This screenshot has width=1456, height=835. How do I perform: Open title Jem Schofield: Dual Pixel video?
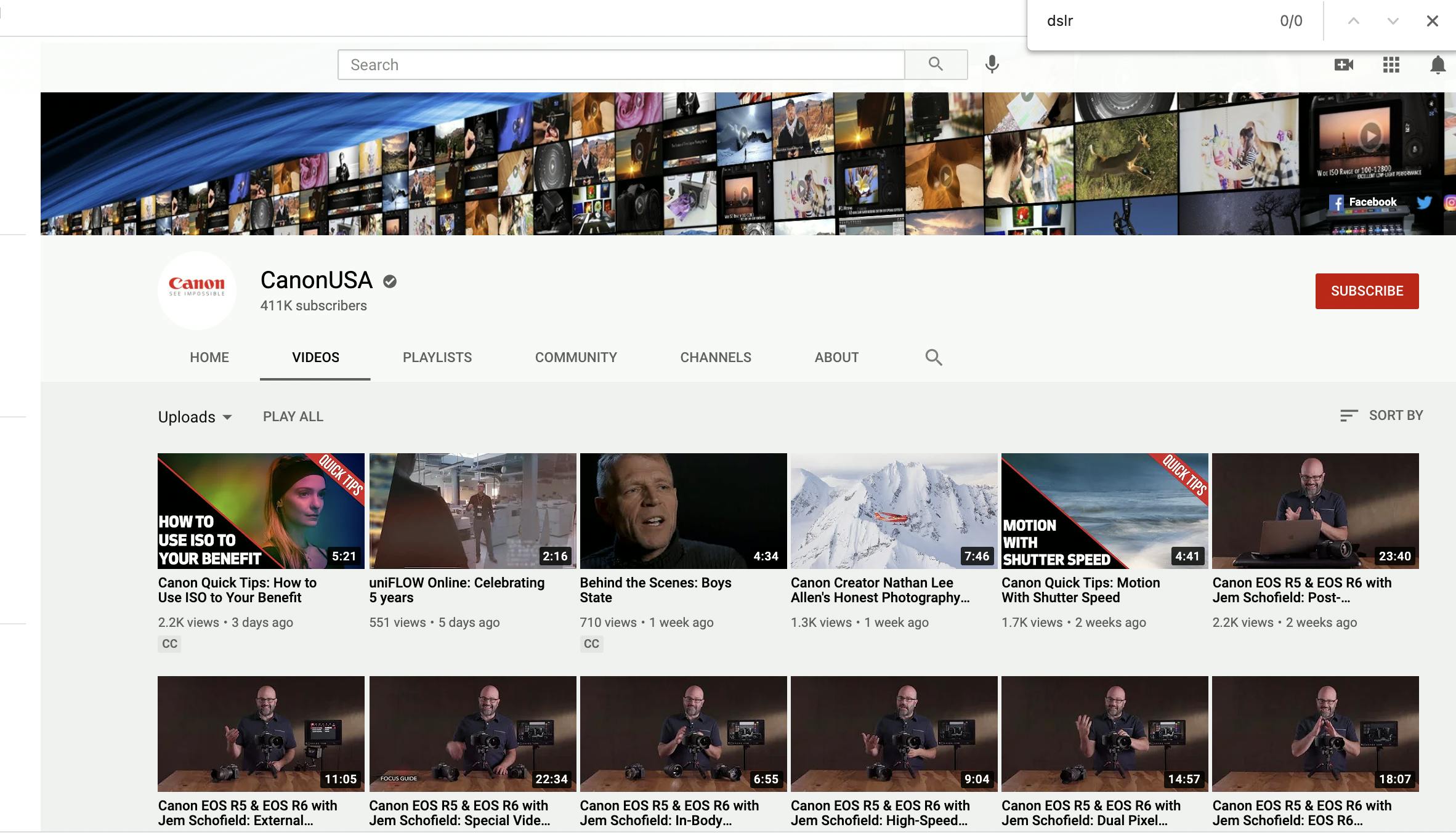coord(1091,813)
